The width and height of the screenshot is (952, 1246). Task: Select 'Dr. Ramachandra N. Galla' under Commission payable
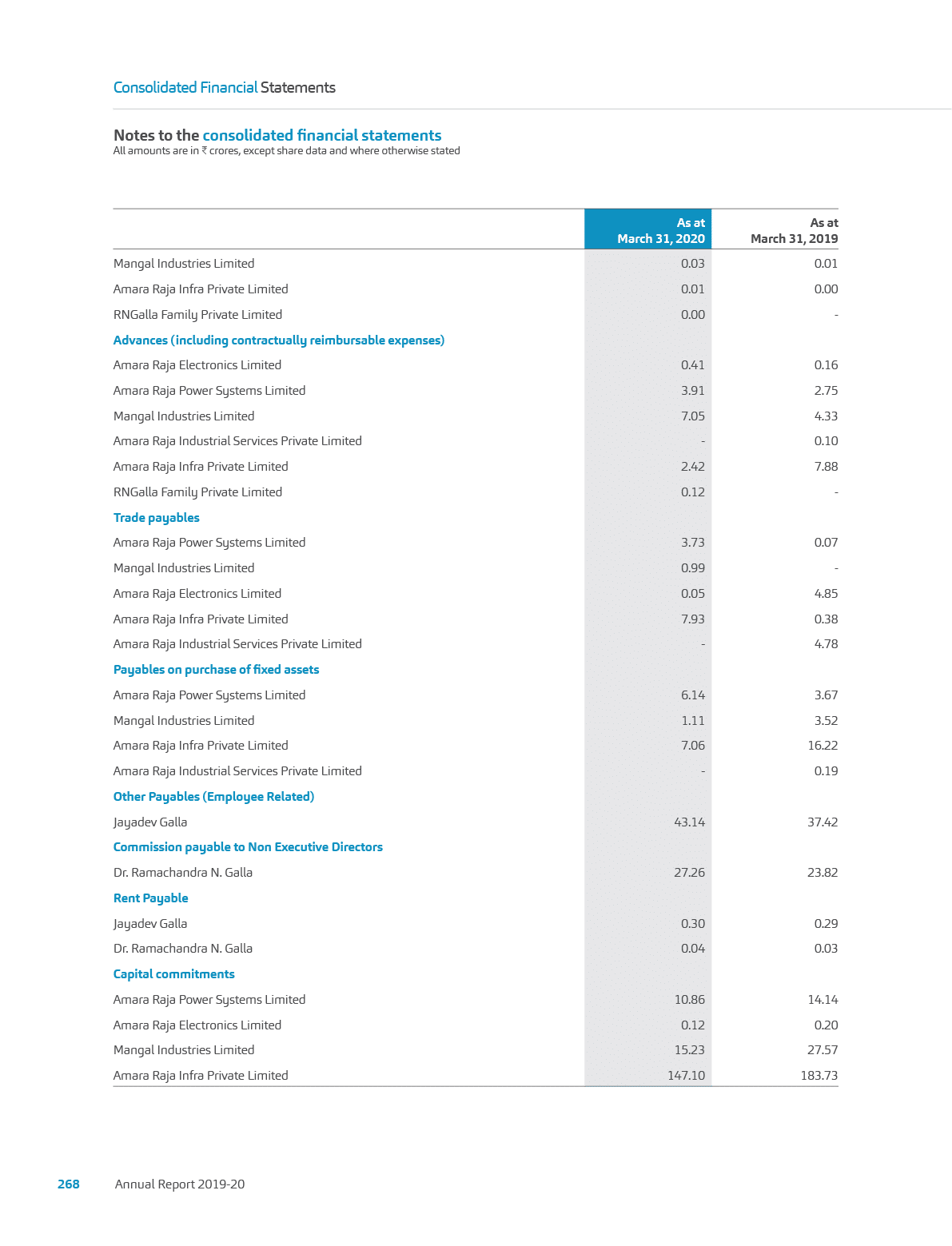point(183,873)
